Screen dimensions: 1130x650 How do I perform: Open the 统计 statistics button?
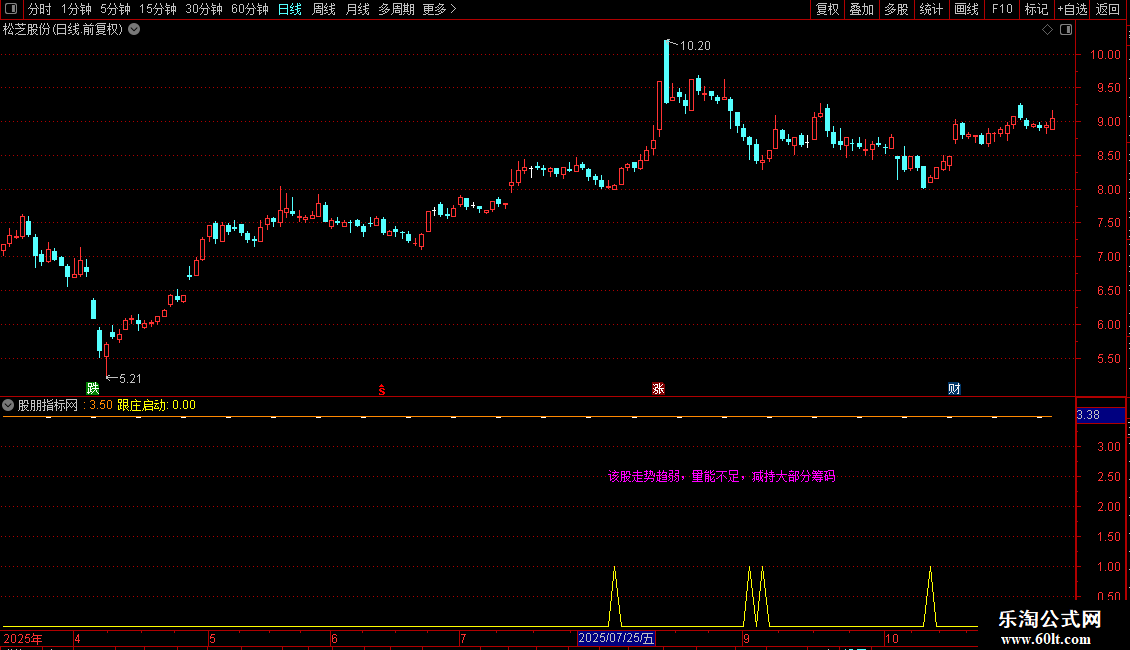[931, 9]
